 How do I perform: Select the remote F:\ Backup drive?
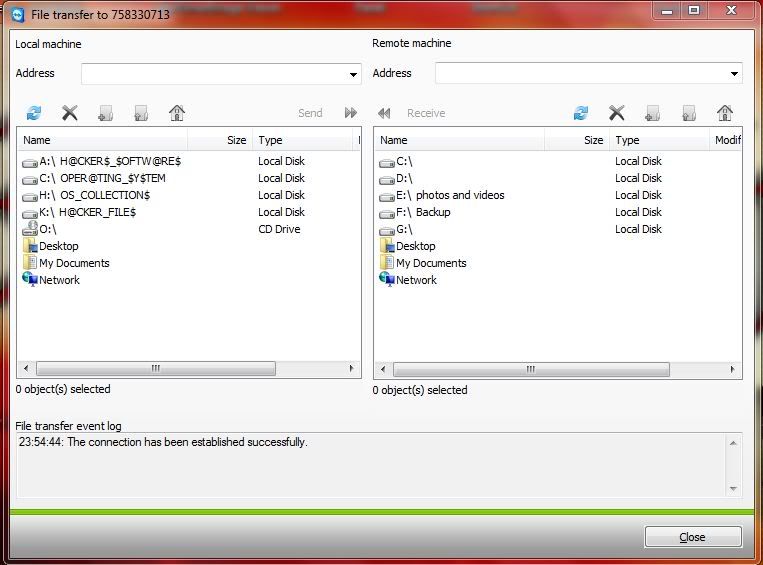pos(423,212)
